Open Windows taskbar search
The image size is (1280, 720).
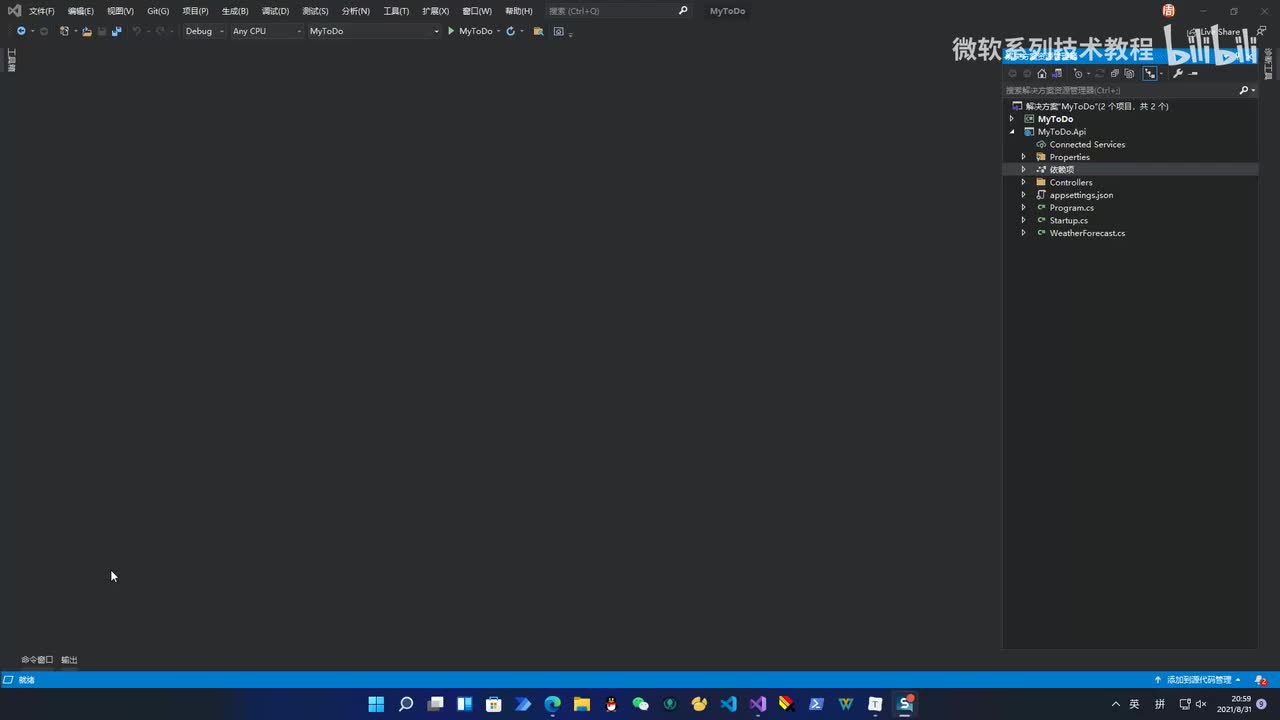pyautogui.click(x=406, y=704)
